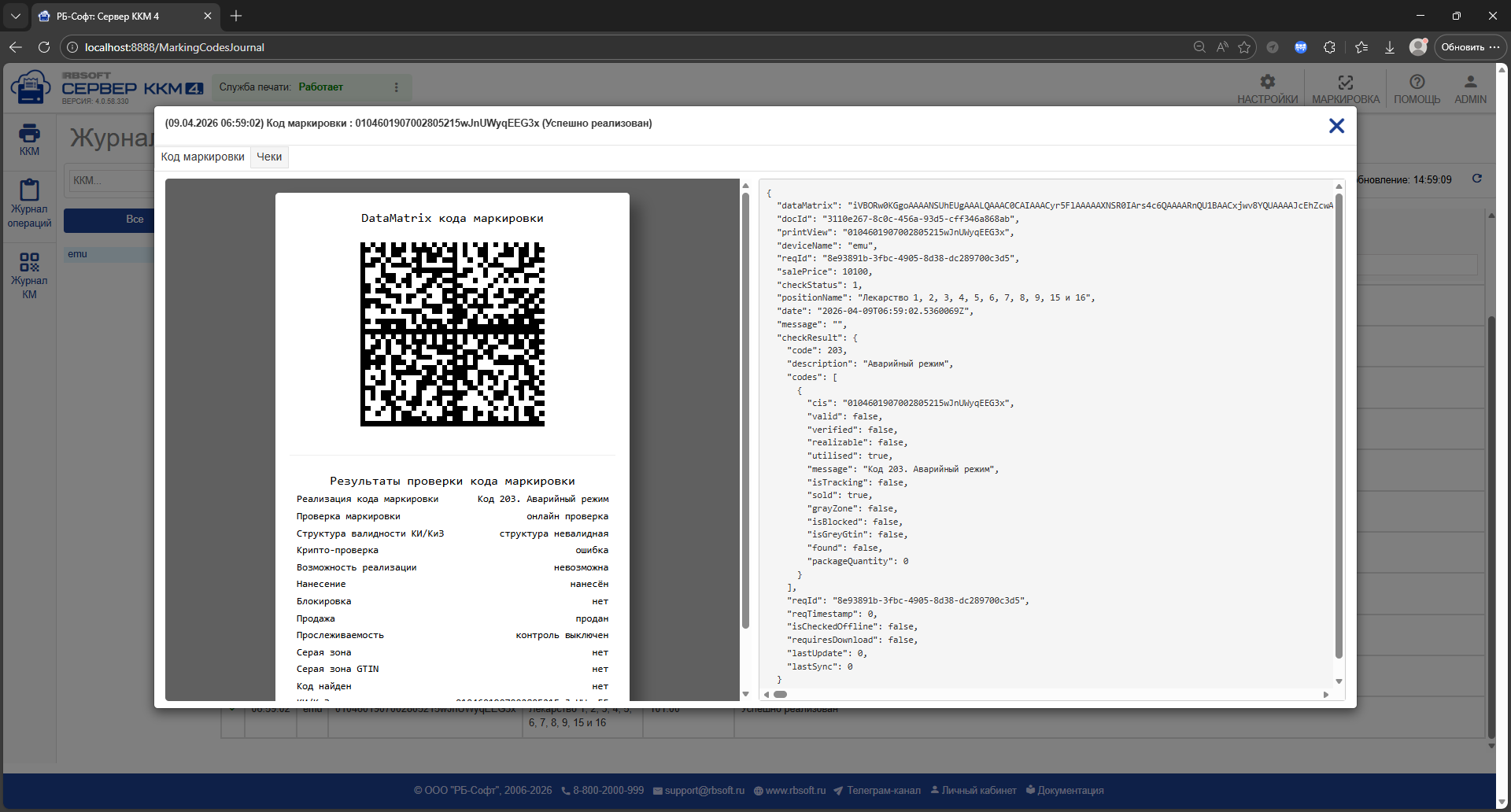Click the JSON panel vertical scrollbar

pos(1339,425)
